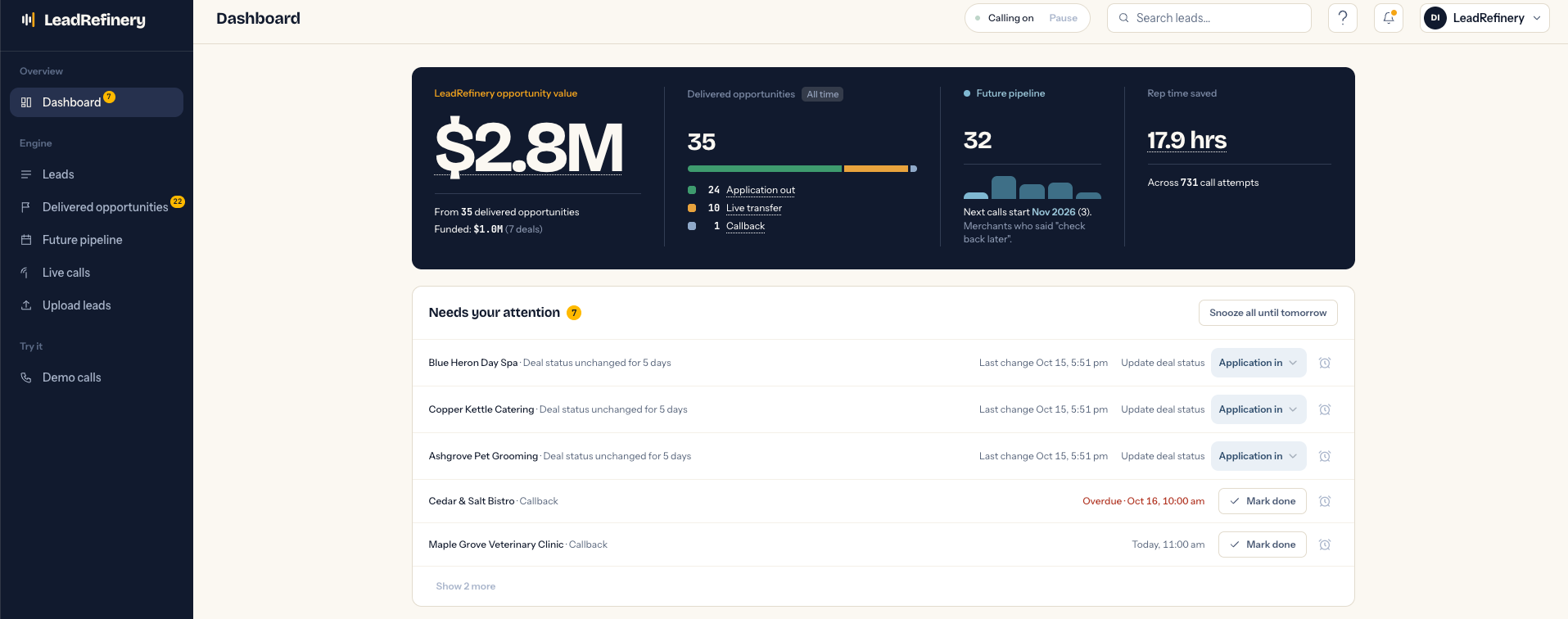Image resolution: width=1568 pixels, height=619 pixels.
Task: Snooze Copper Kettle Catering alarm icon
Action: pos(1325,409)
